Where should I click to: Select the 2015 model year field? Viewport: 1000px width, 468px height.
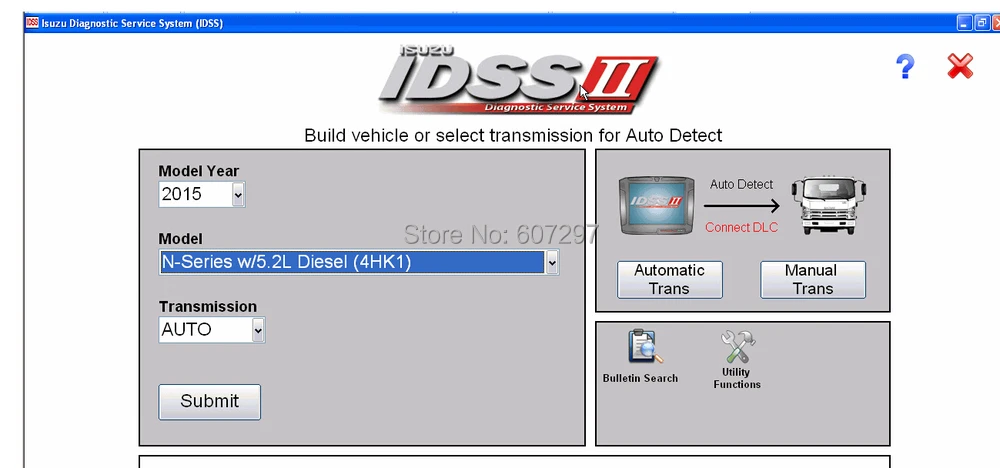coord(202,194)
